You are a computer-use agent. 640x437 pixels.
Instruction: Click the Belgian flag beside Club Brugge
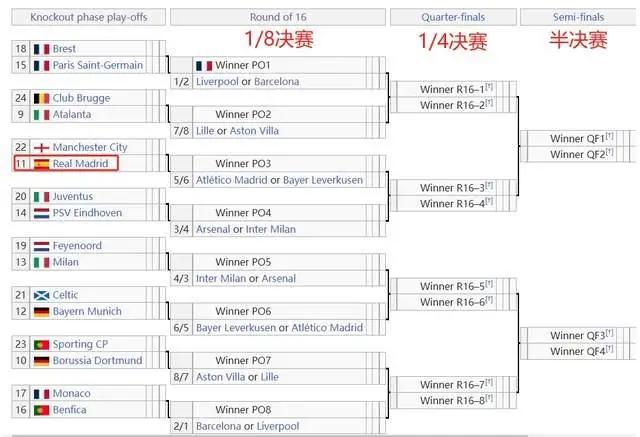click(x=41, y=98)
